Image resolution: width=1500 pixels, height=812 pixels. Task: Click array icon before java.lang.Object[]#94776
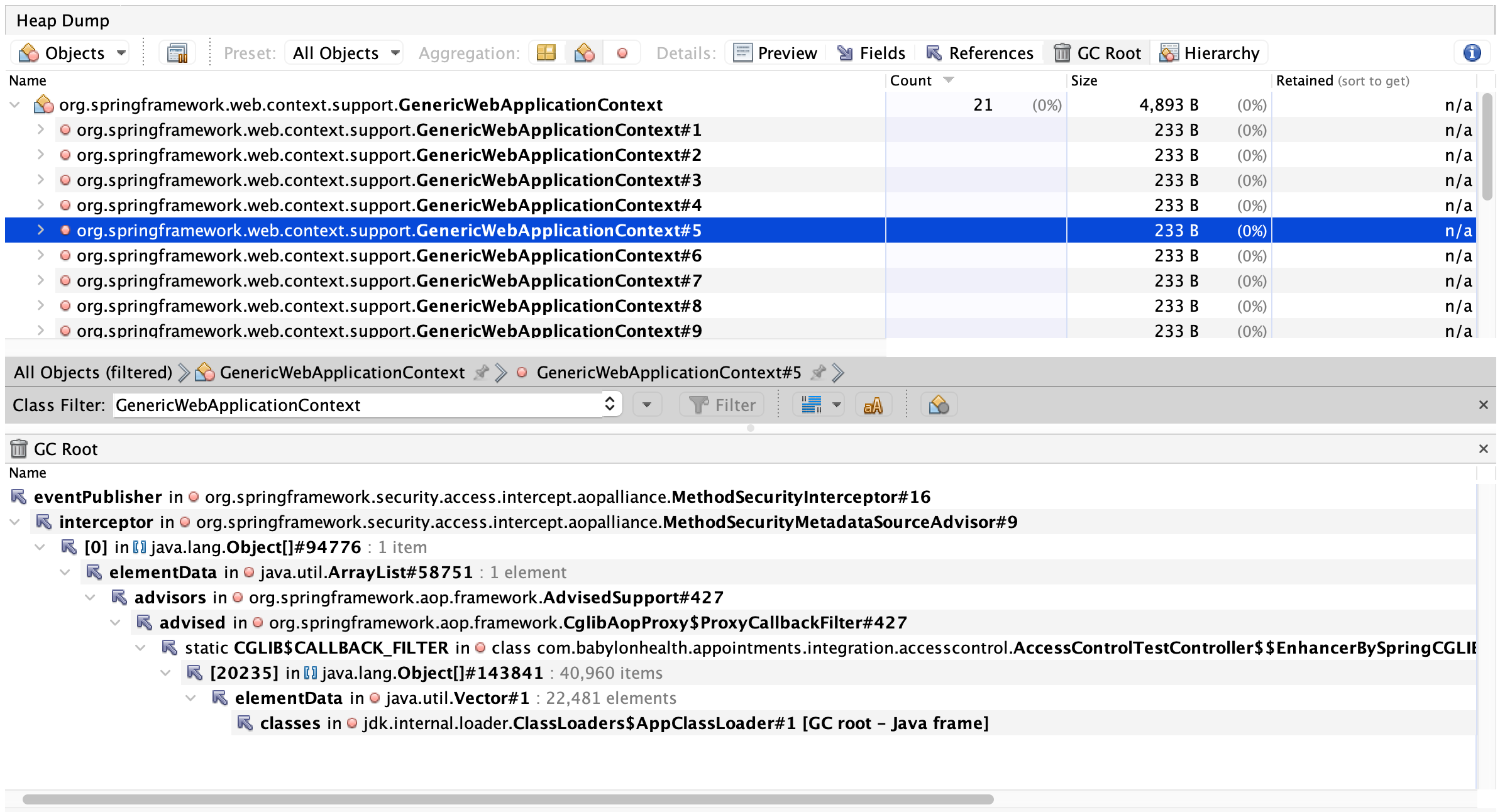(x=140, y=547)
